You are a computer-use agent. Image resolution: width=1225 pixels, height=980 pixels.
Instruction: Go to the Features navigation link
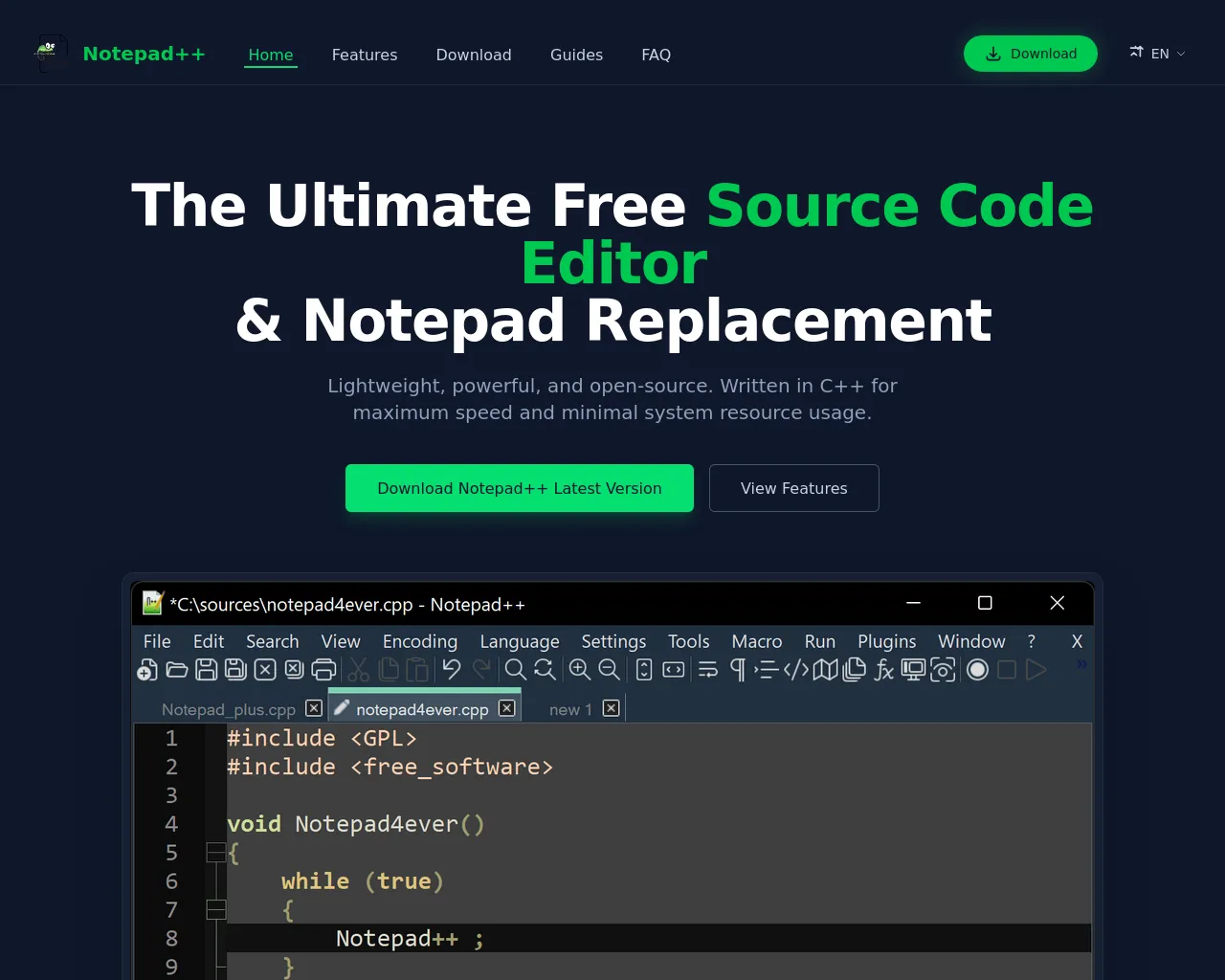[x=365, y=55]
